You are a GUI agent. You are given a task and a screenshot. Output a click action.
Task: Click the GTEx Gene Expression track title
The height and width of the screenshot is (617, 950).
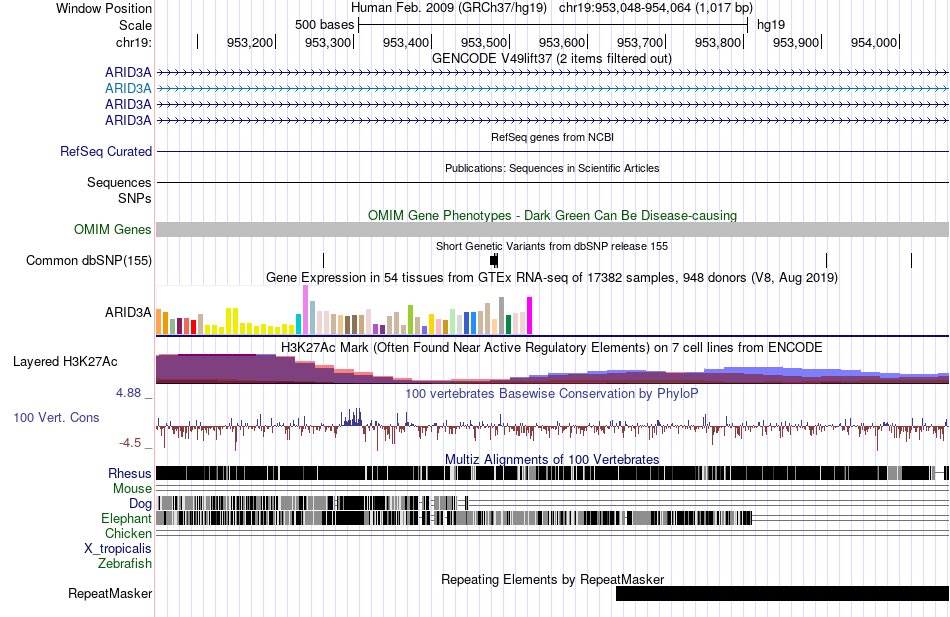tap(552, 278)
